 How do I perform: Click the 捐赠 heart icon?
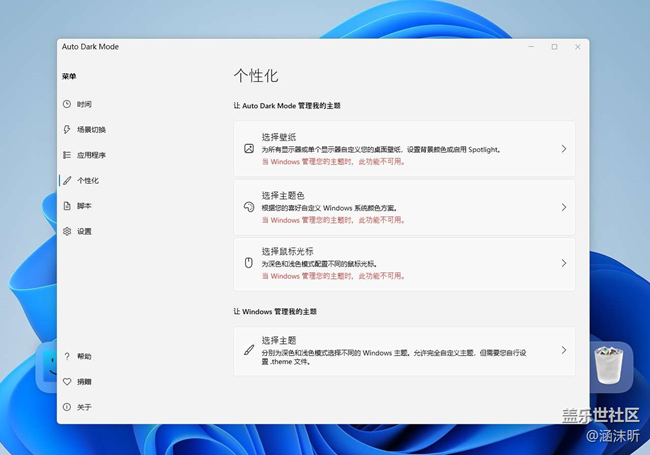click(x=67, y=382)
